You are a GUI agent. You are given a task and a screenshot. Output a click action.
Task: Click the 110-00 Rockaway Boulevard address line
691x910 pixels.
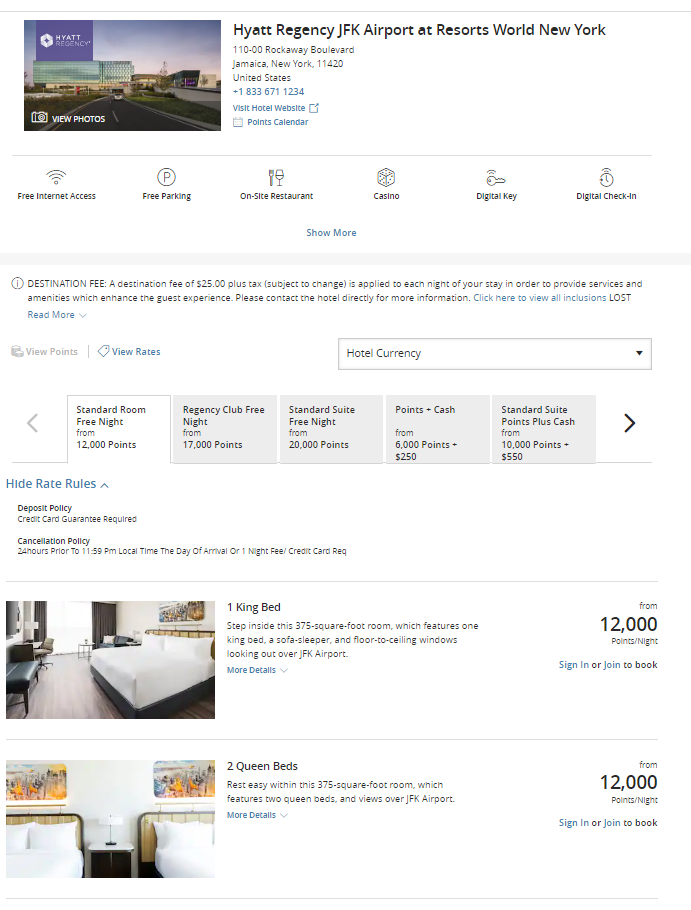(x=294, y=50)
